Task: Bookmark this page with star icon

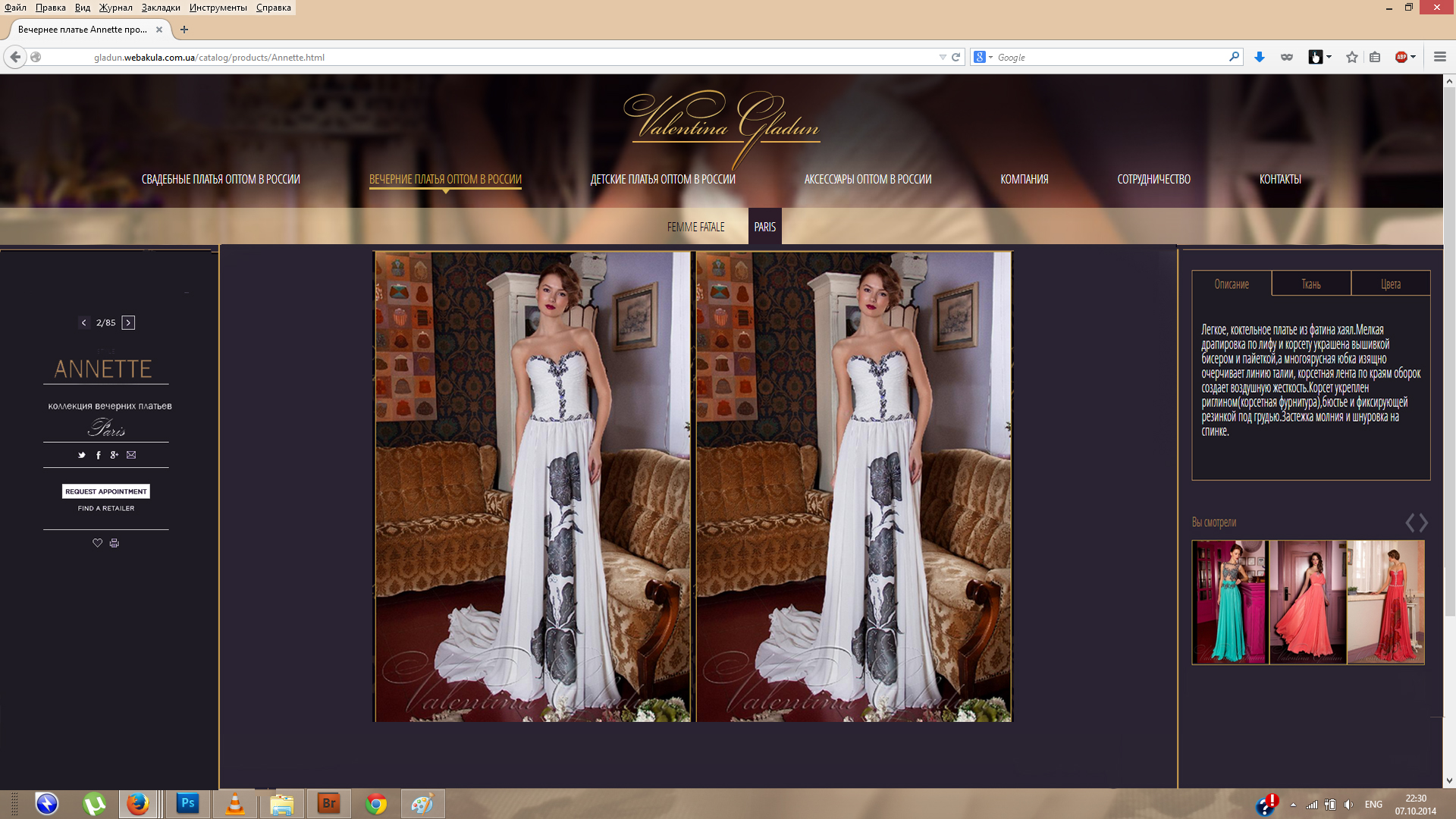Action: click(1351, 57)
